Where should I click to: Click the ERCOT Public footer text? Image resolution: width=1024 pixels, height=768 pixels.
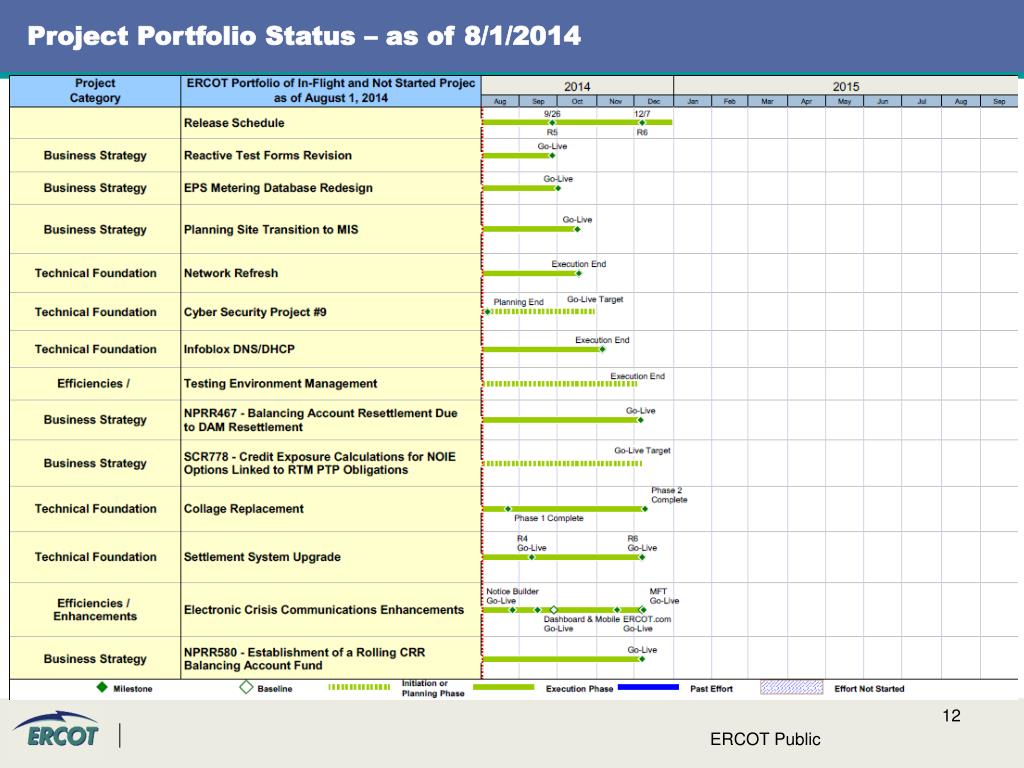[765, 739]
